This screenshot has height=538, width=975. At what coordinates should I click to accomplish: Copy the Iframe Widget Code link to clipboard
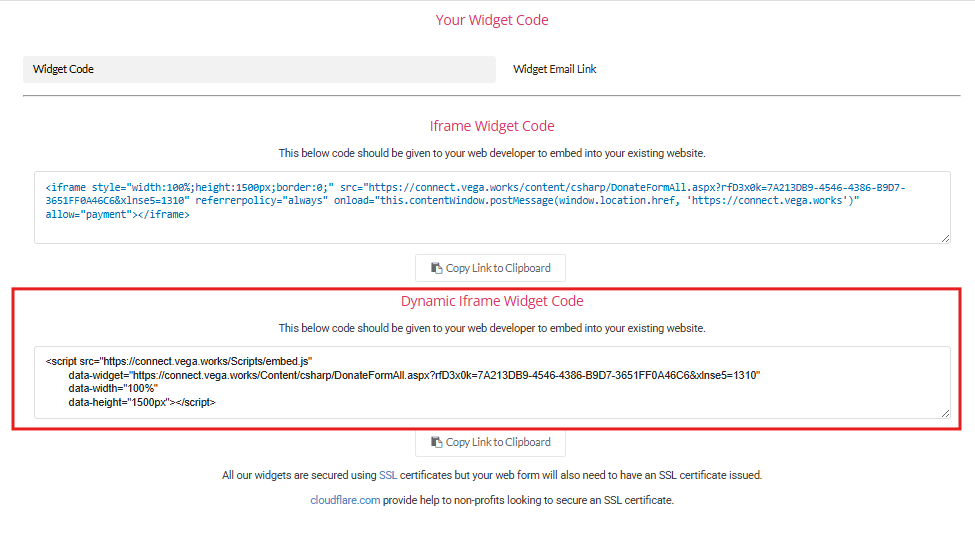coord(491,268)
